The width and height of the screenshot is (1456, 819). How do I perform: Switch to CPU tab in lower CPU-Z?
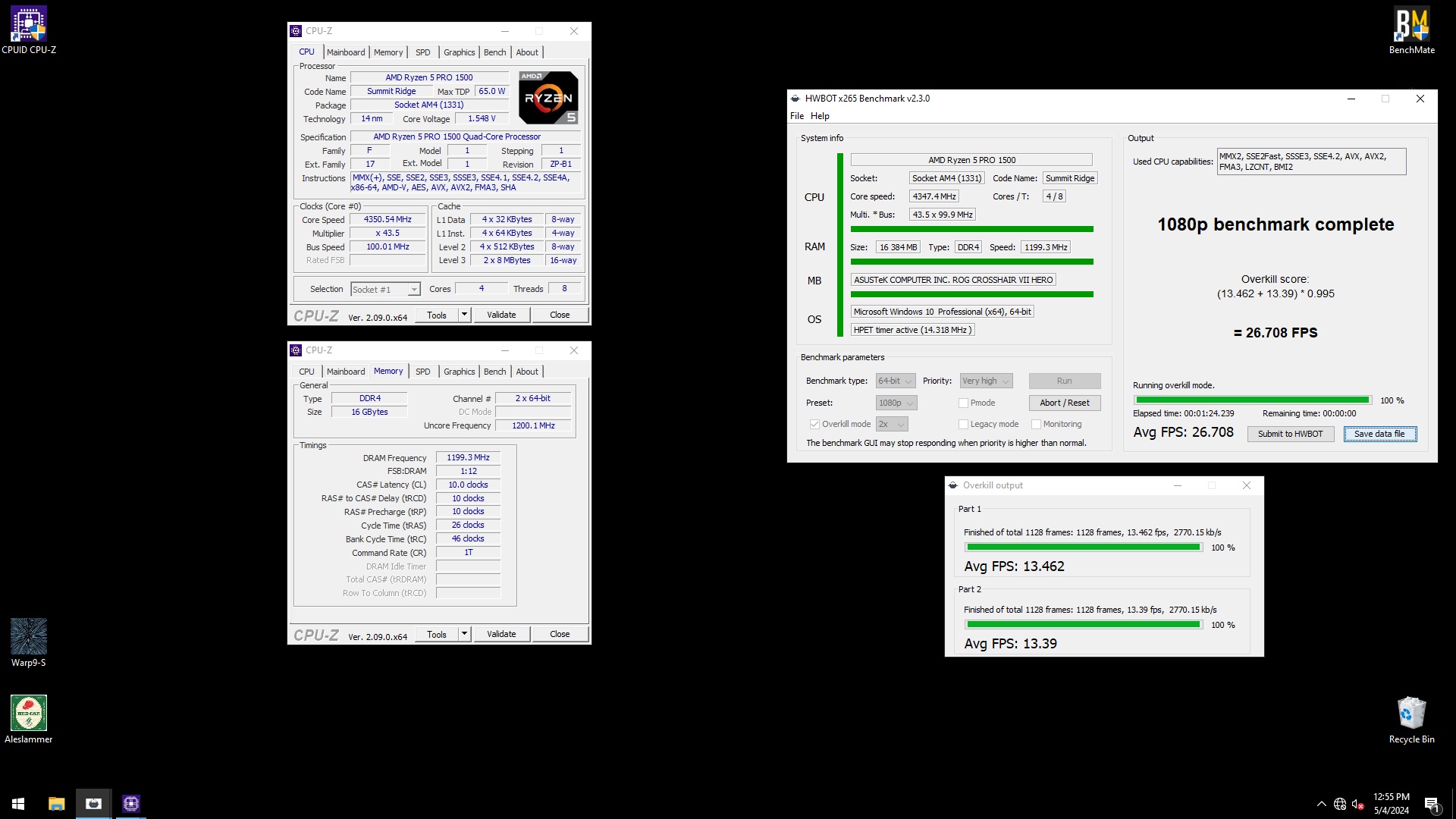[306, 372]
